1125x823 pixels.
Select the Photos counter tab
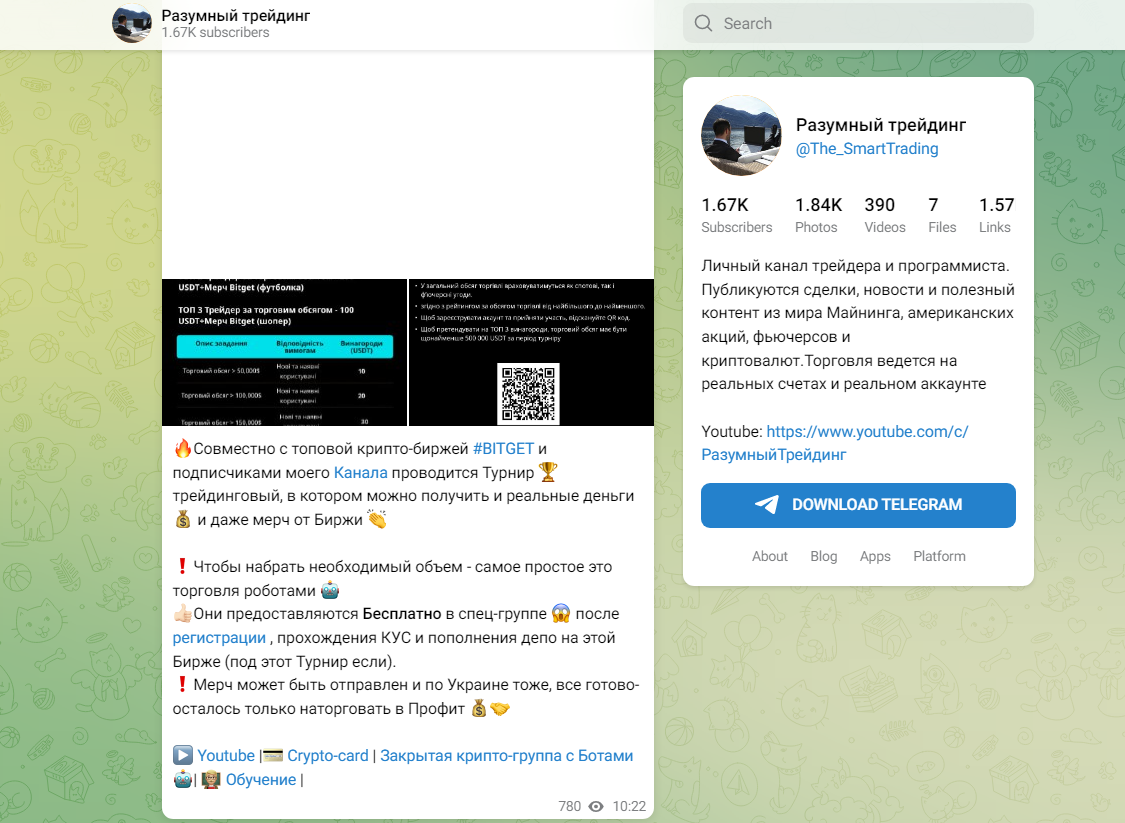click(818, 215)
